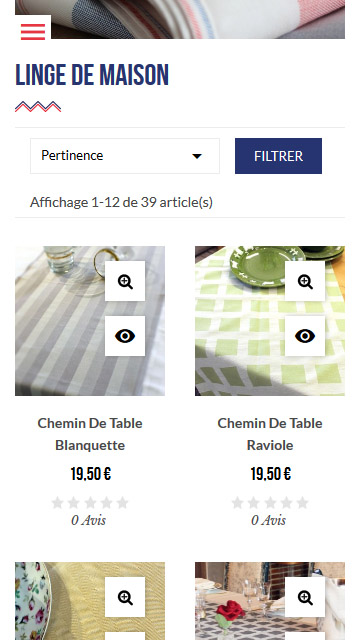360x640 pixels.
Task: Open 0 Avis link for Raviole
Action: pos(269,520)
